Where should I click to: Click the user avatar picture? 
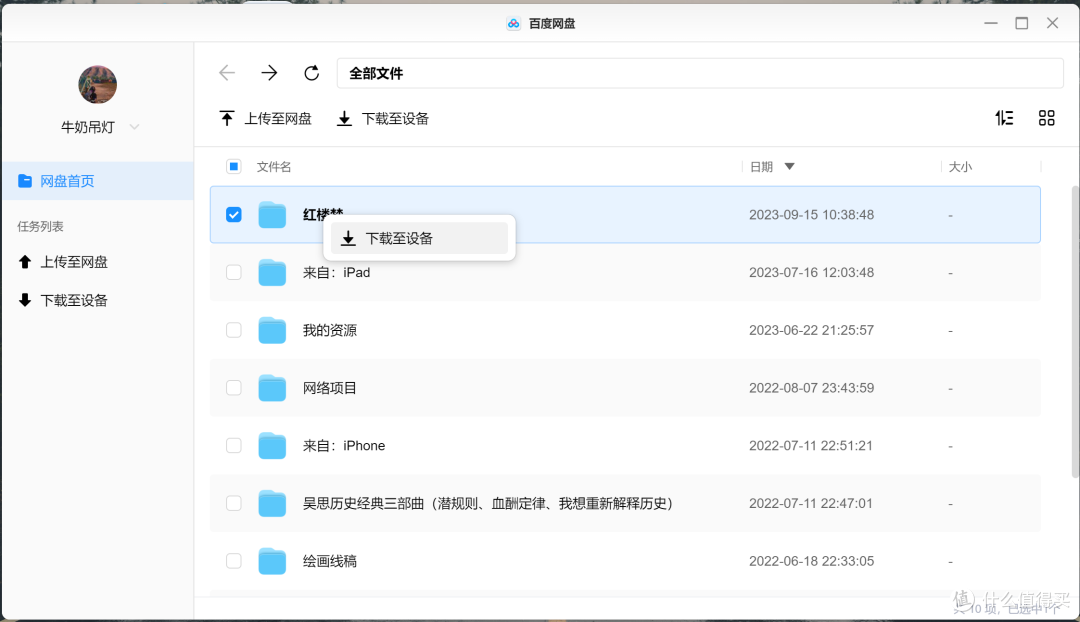pyautogui.click(x=97, y=85)
